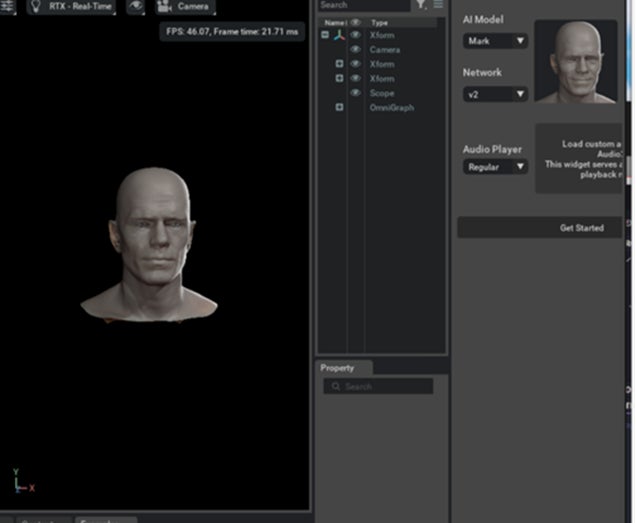This screenshot has height=523, width=636.
Task: Open the stage panel options hamburger icon
Action: pos(438,5)
